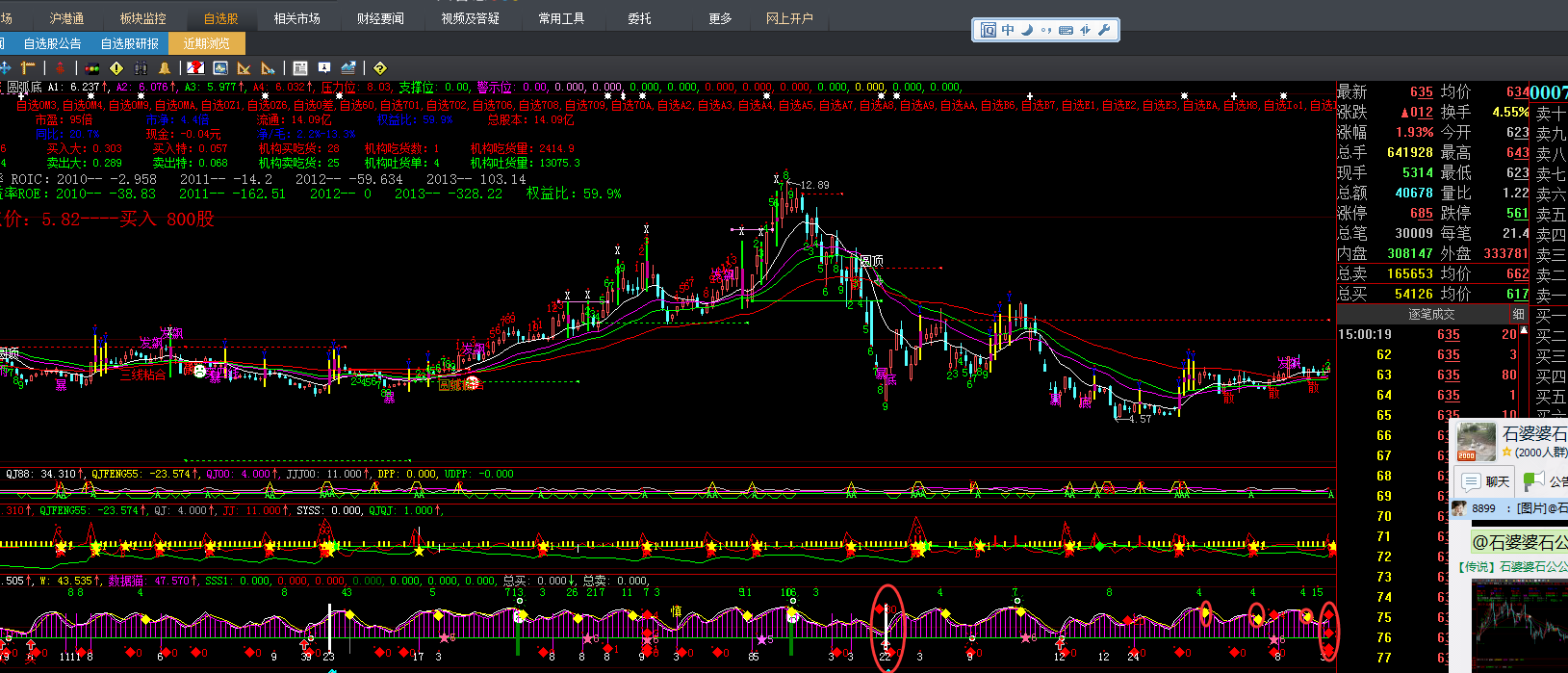1568x673 pixels.
Task: Click the rising blue arrow chart icon
Action: coord(348,67)
